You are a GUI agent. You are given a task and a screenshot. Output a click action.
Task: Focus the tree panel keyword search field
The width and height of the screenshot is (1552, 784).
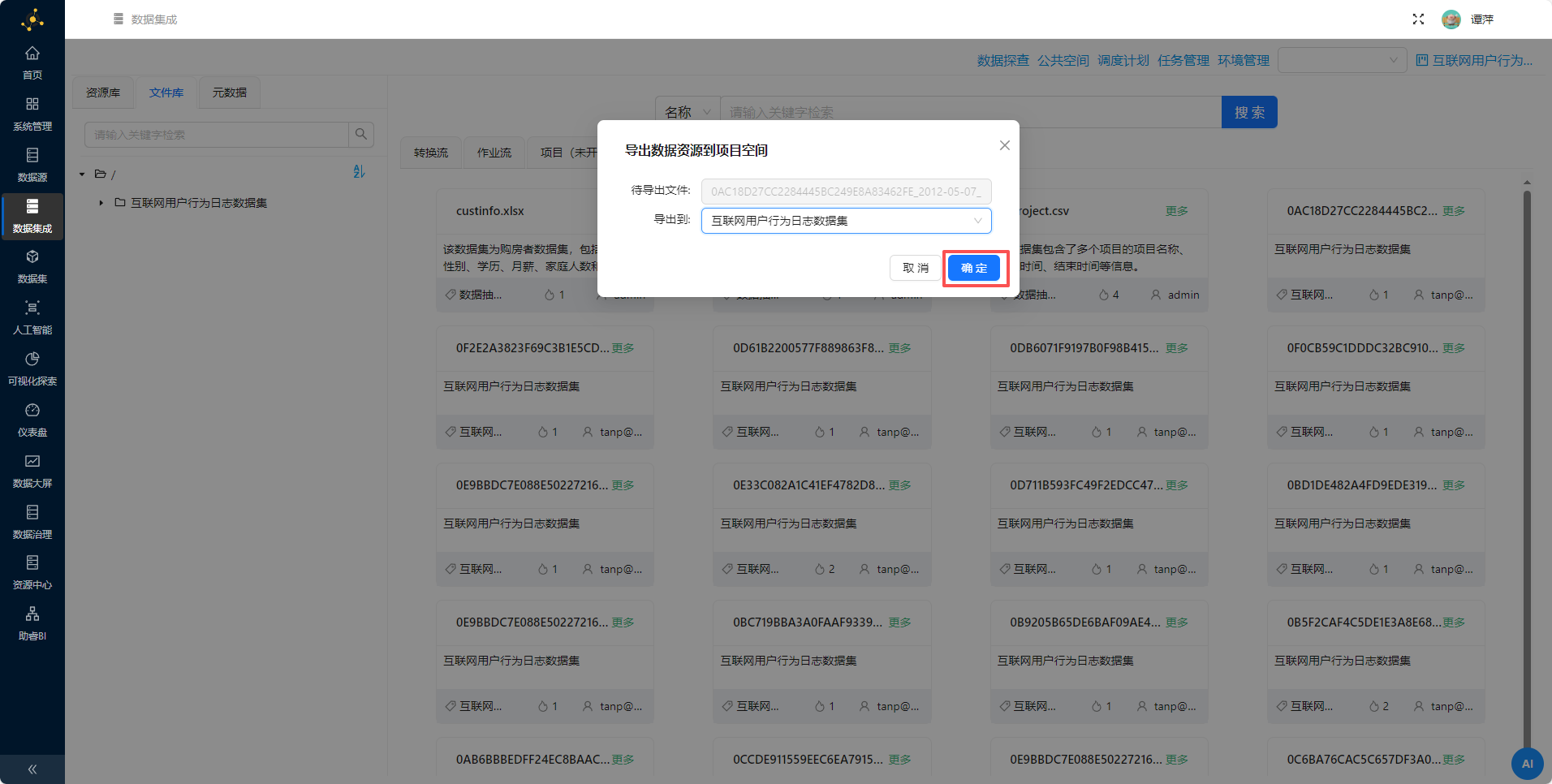tap(217, 135)
